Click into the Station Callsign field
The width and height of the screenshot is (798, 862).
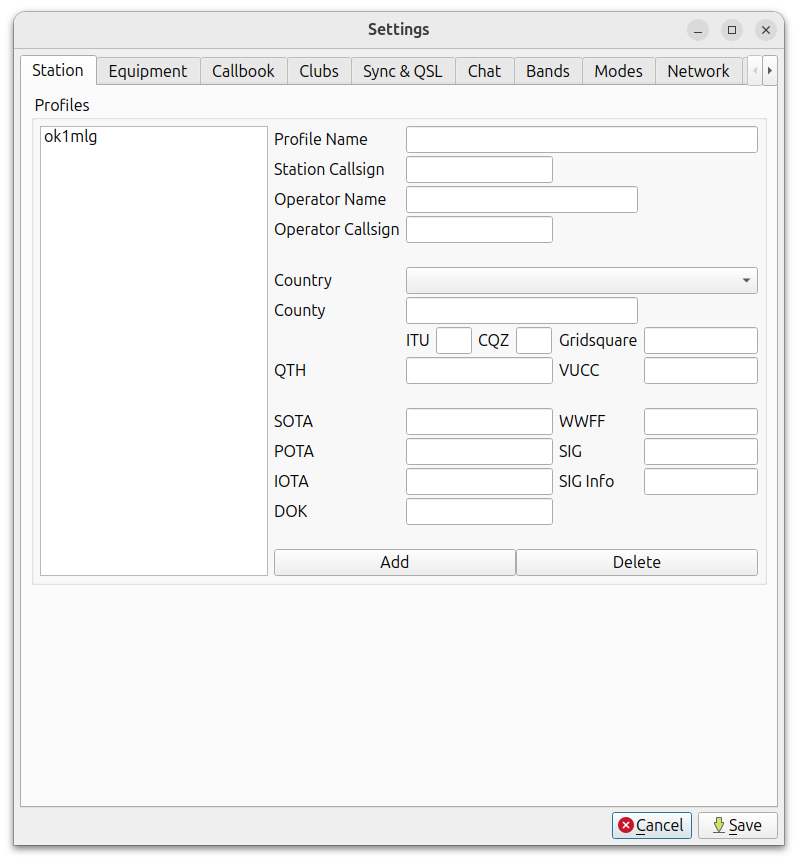coord(479,170)
